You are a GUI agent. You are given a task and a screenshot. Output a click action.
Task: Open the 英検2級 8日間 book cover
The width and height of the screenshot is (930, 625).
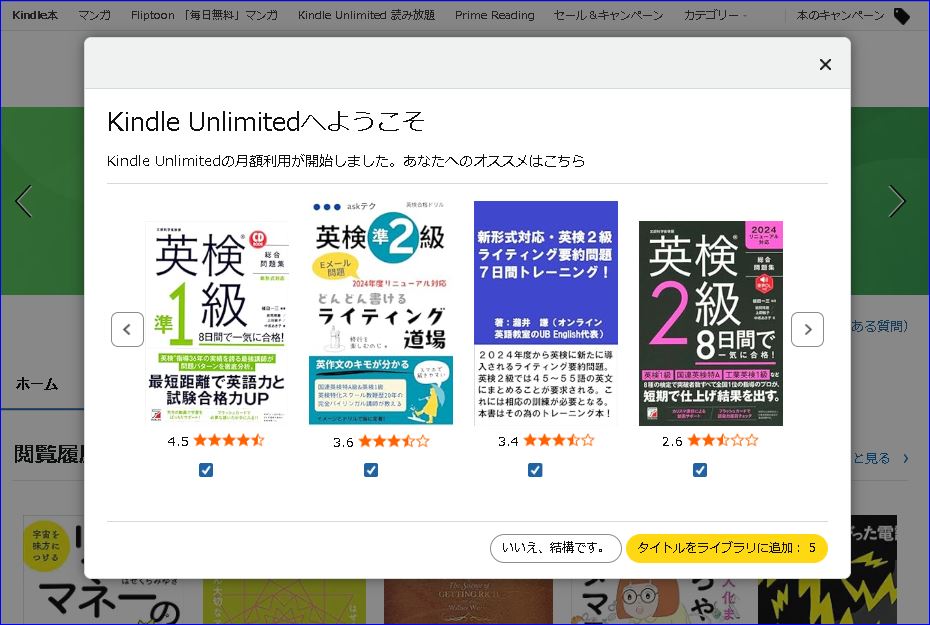point(711,323)
